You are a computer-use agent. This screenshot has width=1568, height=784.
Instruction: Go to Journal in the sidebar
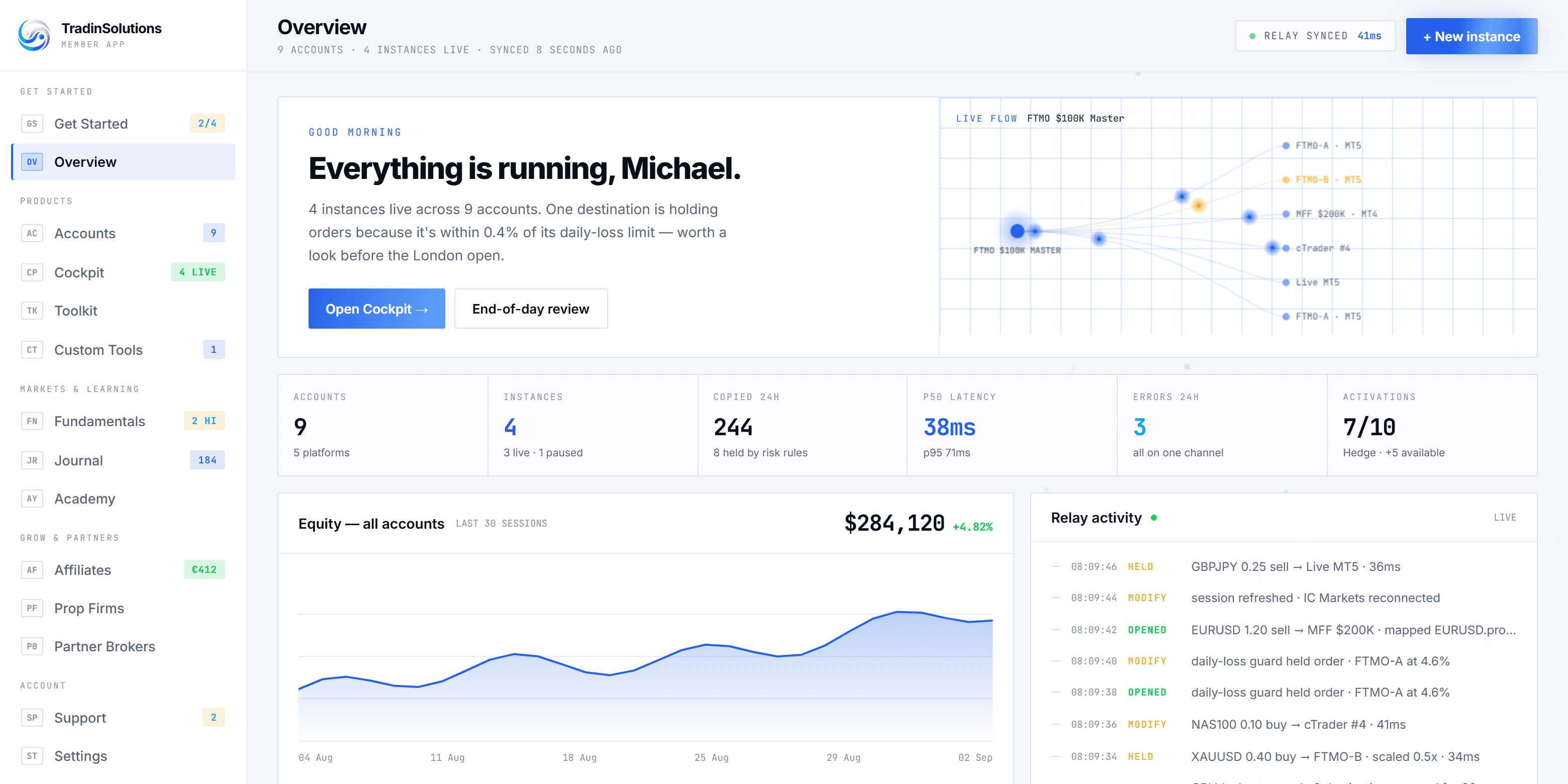point(123,460)
